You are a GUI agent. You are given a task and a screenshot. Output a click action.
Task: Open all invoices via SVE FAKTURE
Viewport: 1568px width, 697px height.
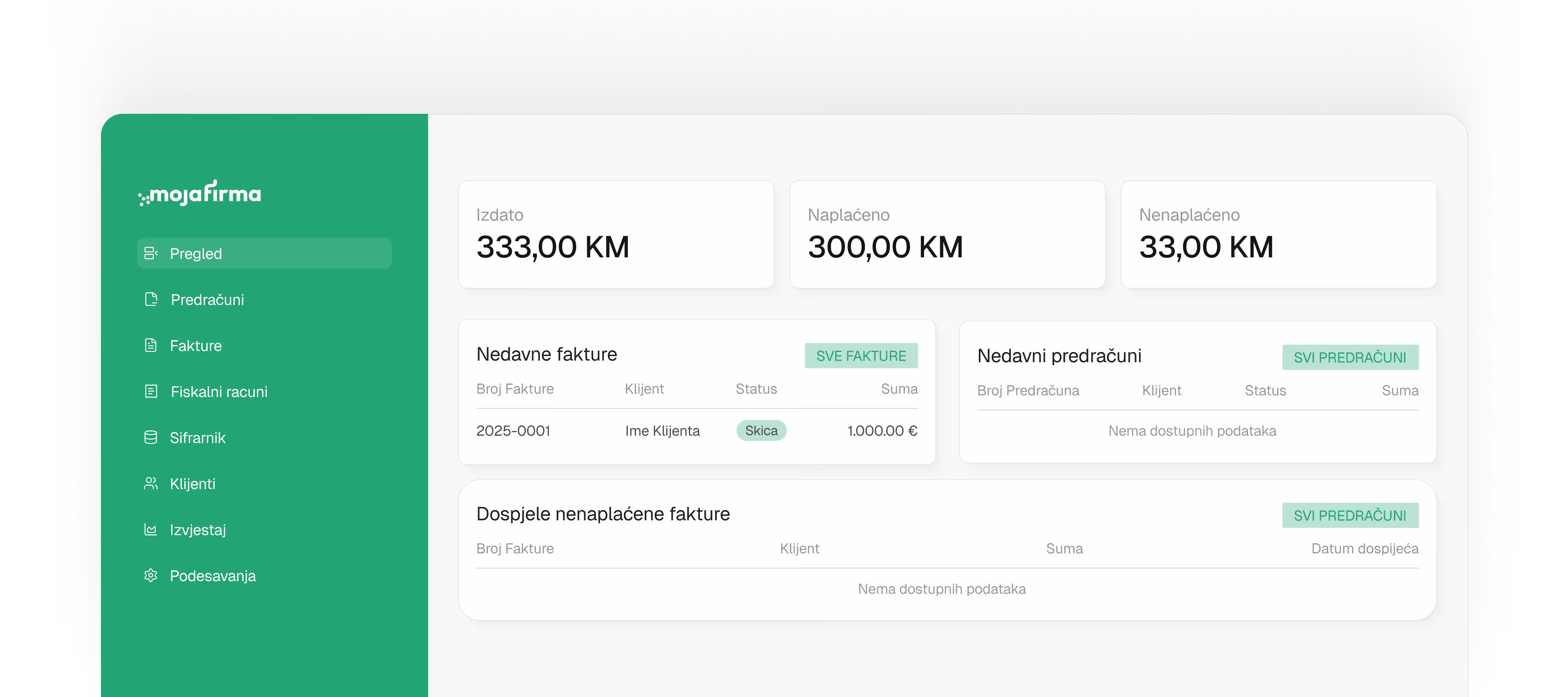click(861, 356)
